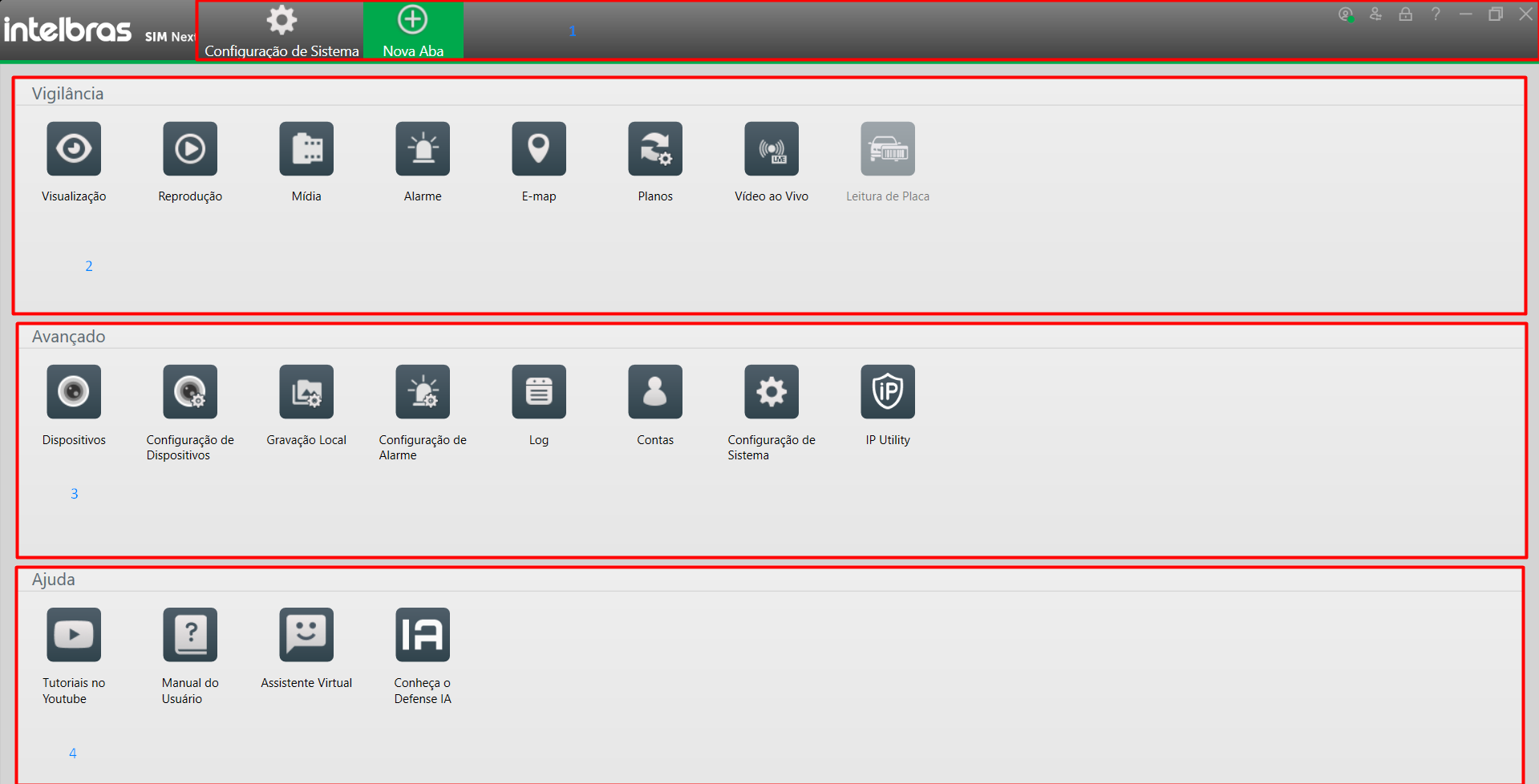
Task: Lock the application with padlock icon
Action: (x=1405, y=14)
